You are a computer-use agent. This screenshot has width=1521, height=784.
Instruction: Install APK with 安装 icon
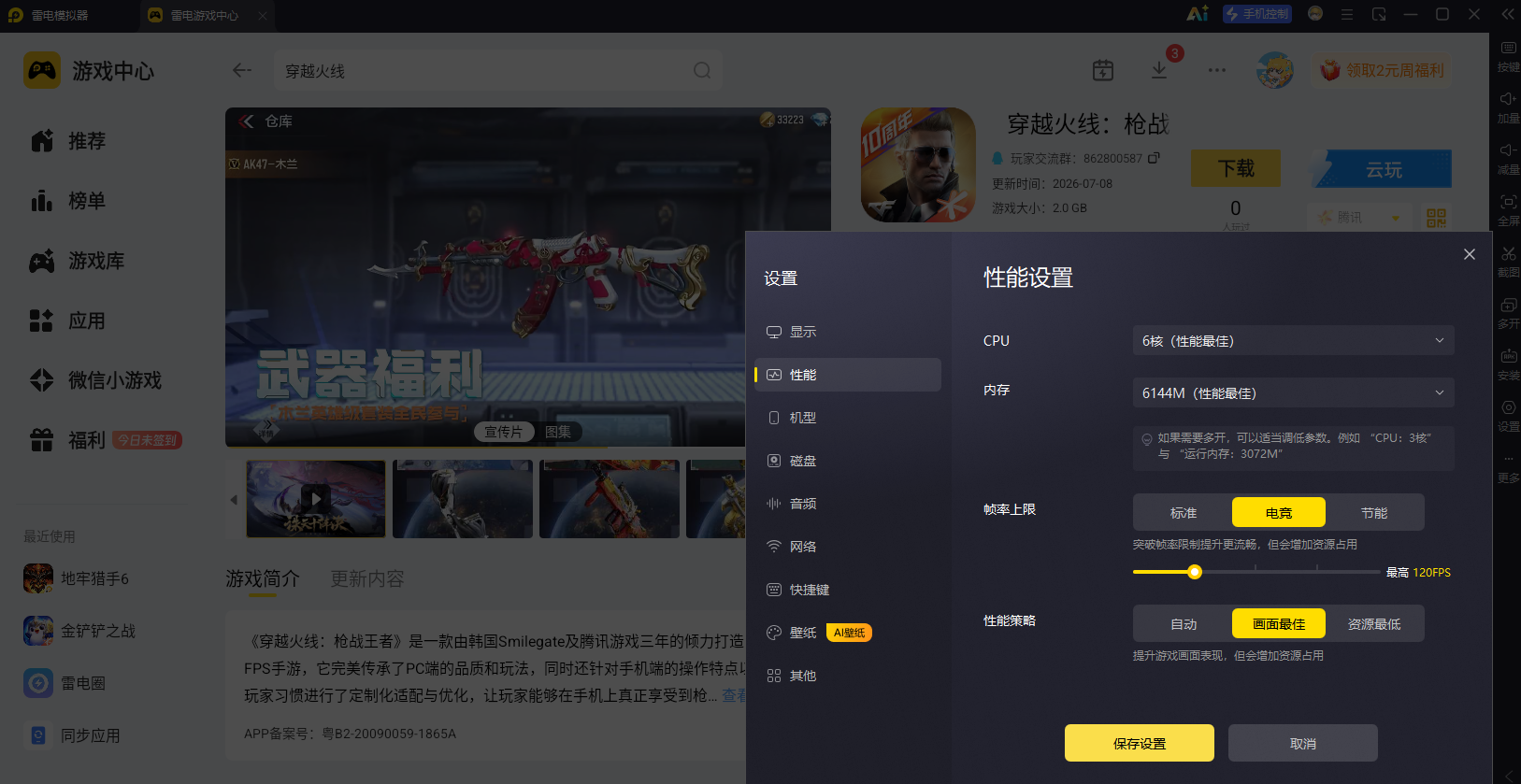pos(1508,364)
